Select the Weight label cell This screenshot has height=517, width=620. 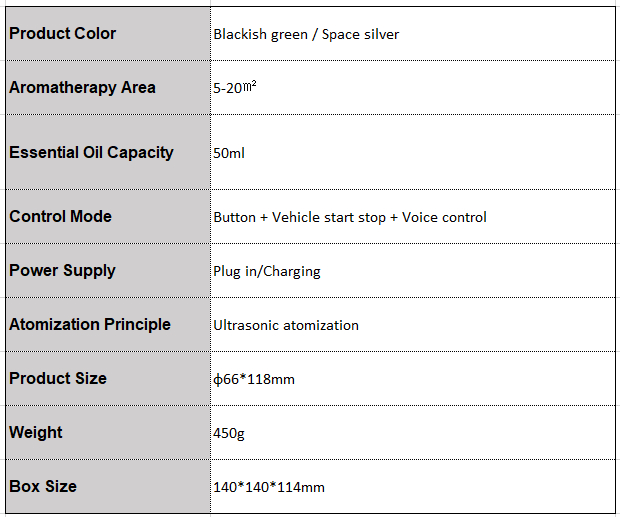[x=108, y=432]
